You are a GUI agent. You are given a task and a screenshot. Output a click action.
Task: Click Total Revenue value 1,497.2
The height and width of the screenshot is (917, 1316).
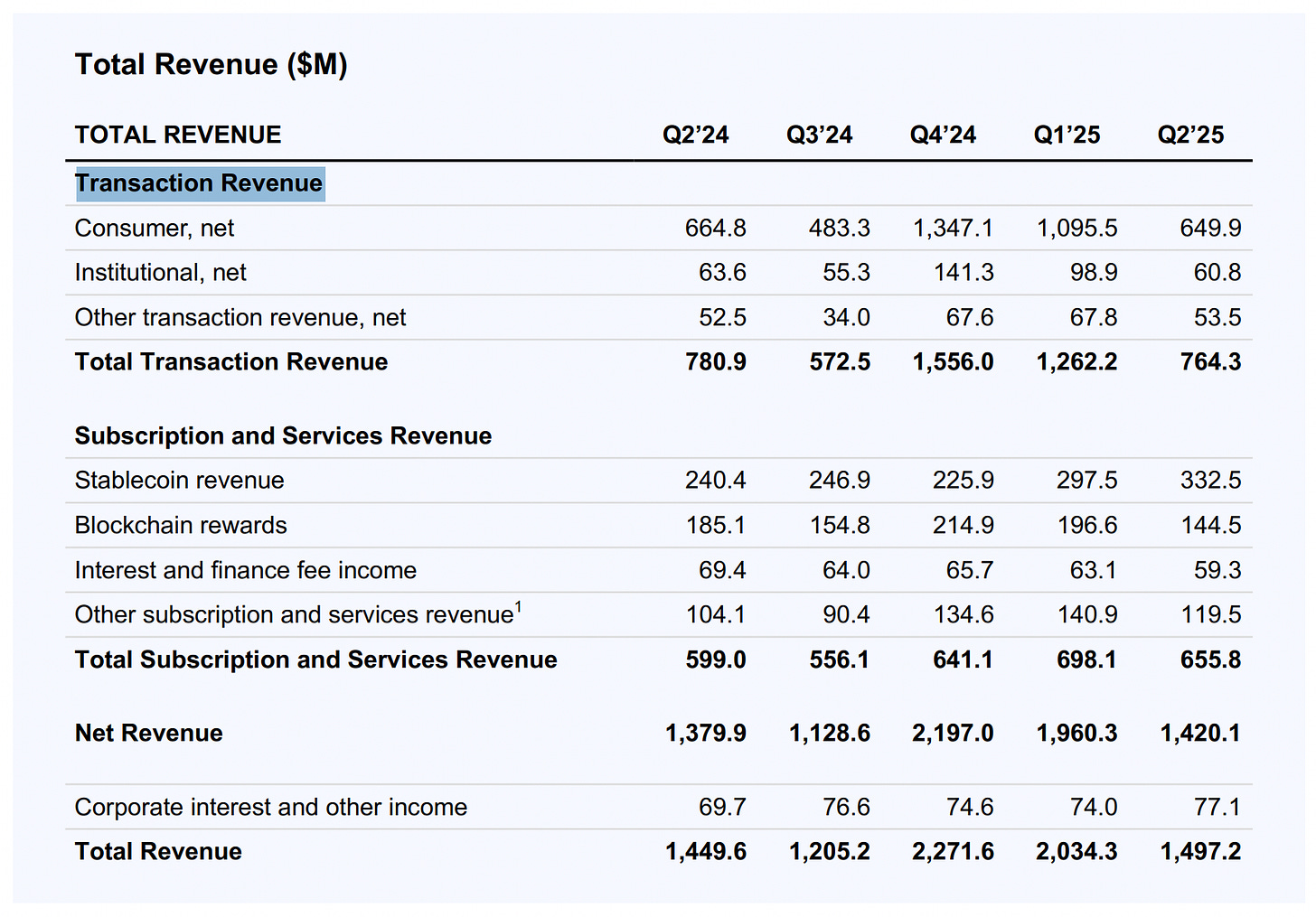1201,852
